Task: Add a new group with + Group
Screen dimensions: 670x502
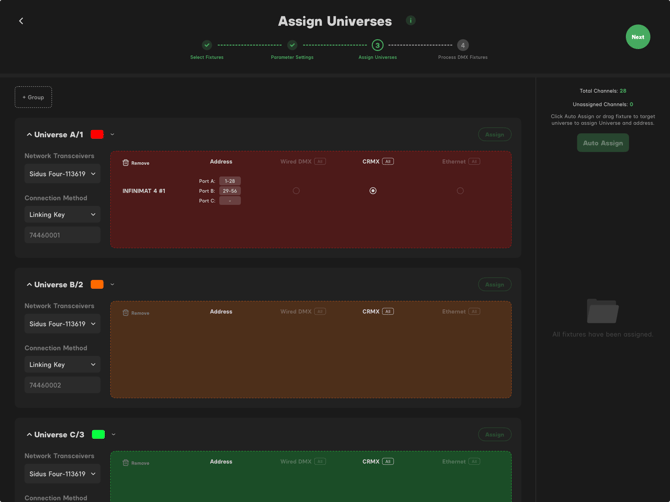Action: pos(33,97)
